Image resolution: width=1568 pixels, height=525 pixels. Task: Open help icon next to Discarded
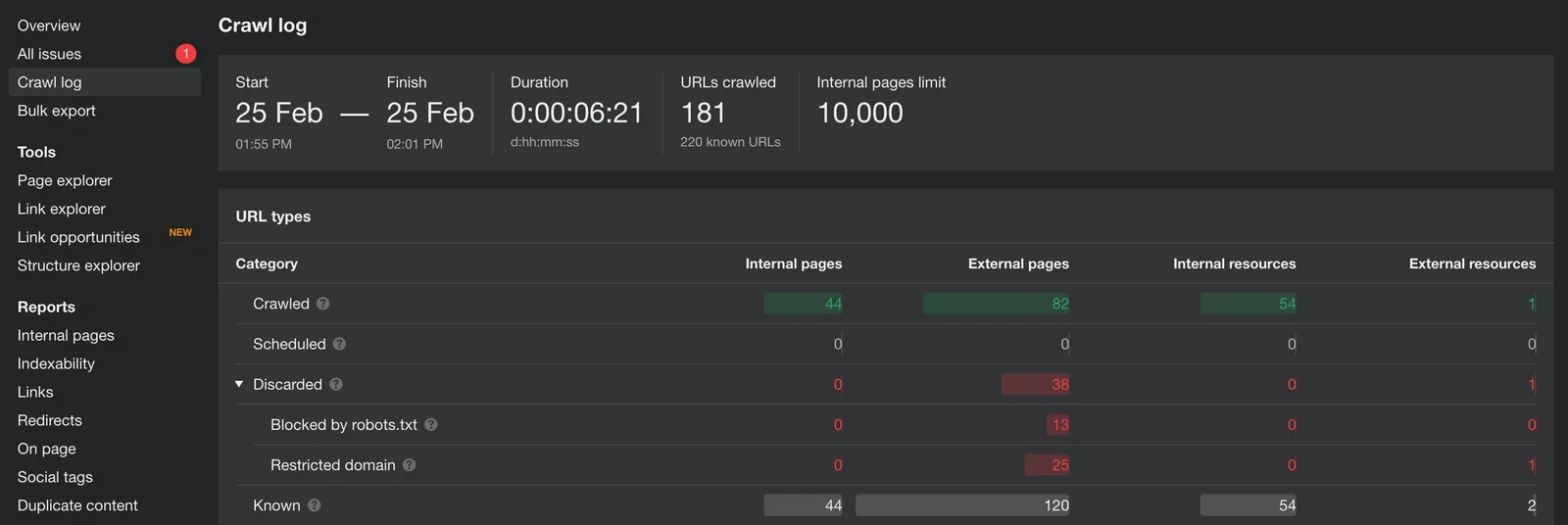tap(335, 384)
